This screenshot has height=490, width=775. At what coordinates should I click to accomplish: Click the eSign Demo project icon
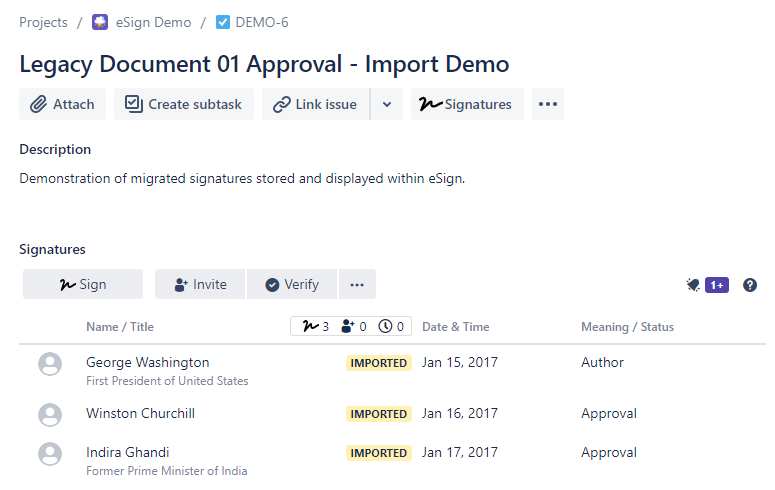tap(100, 22)
